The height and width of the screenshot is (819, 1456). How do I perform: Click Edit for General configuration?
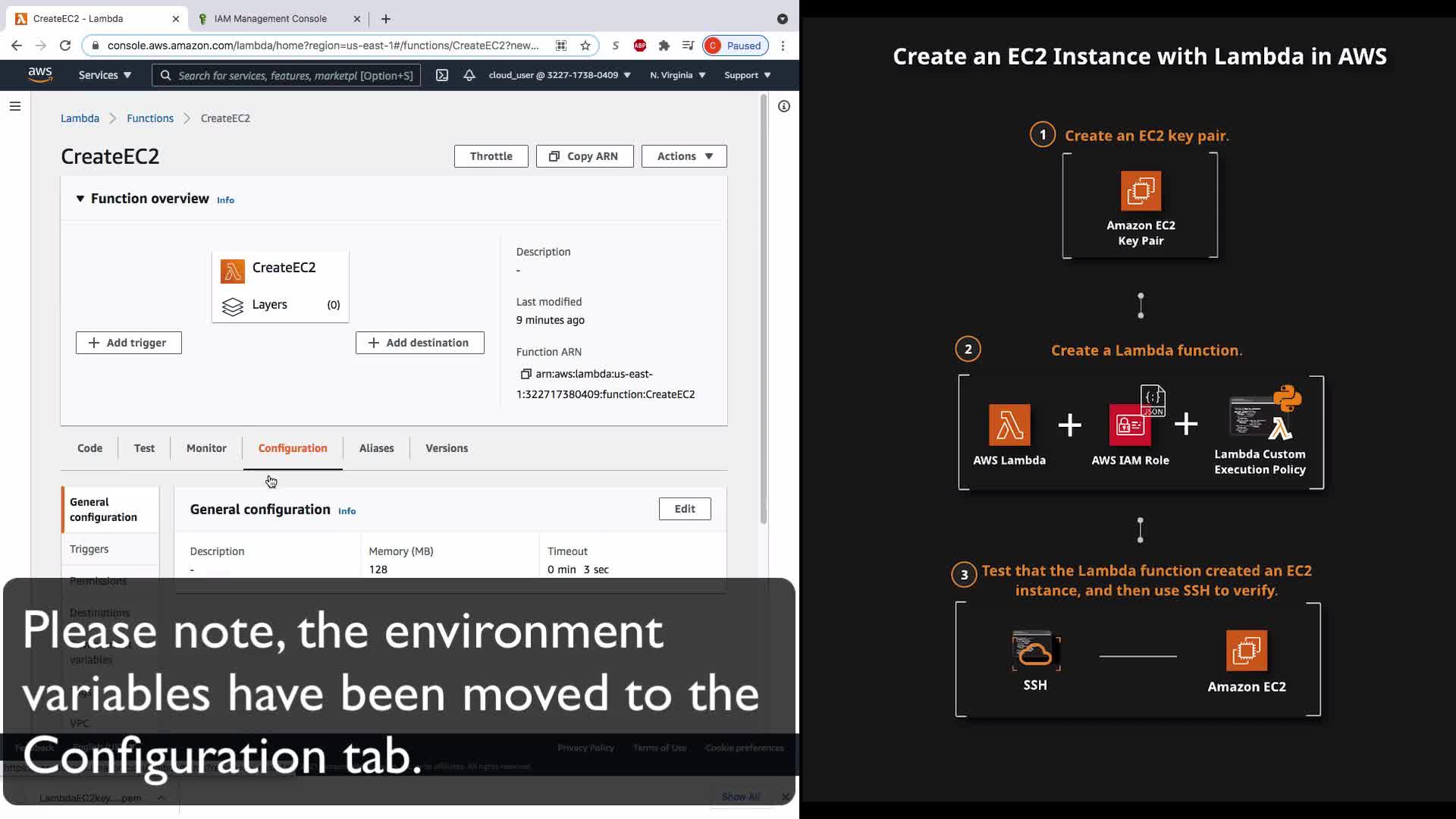click(684, 509)
